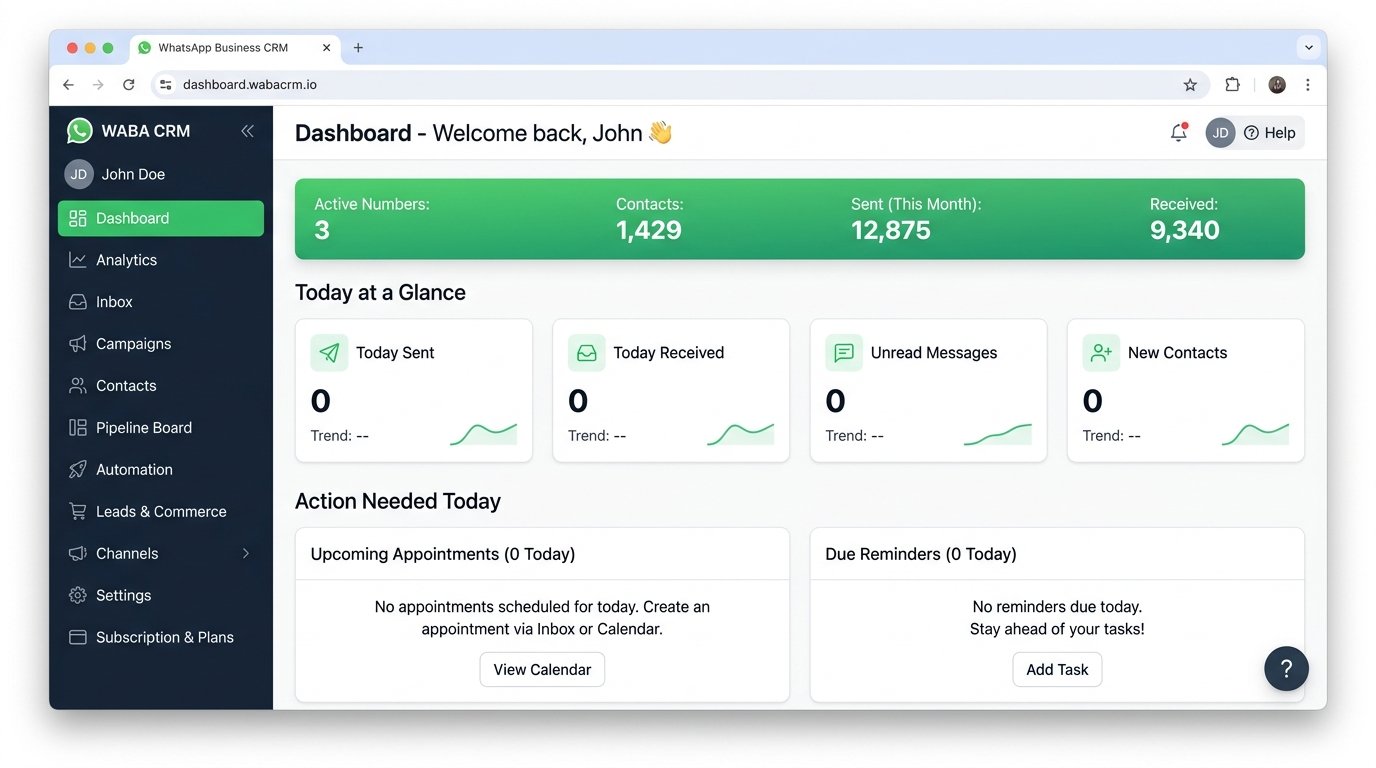This screenshot has width=1376, height=768.
Task: Open browser extensions puzzle icon
Action: click(1232, 85)
